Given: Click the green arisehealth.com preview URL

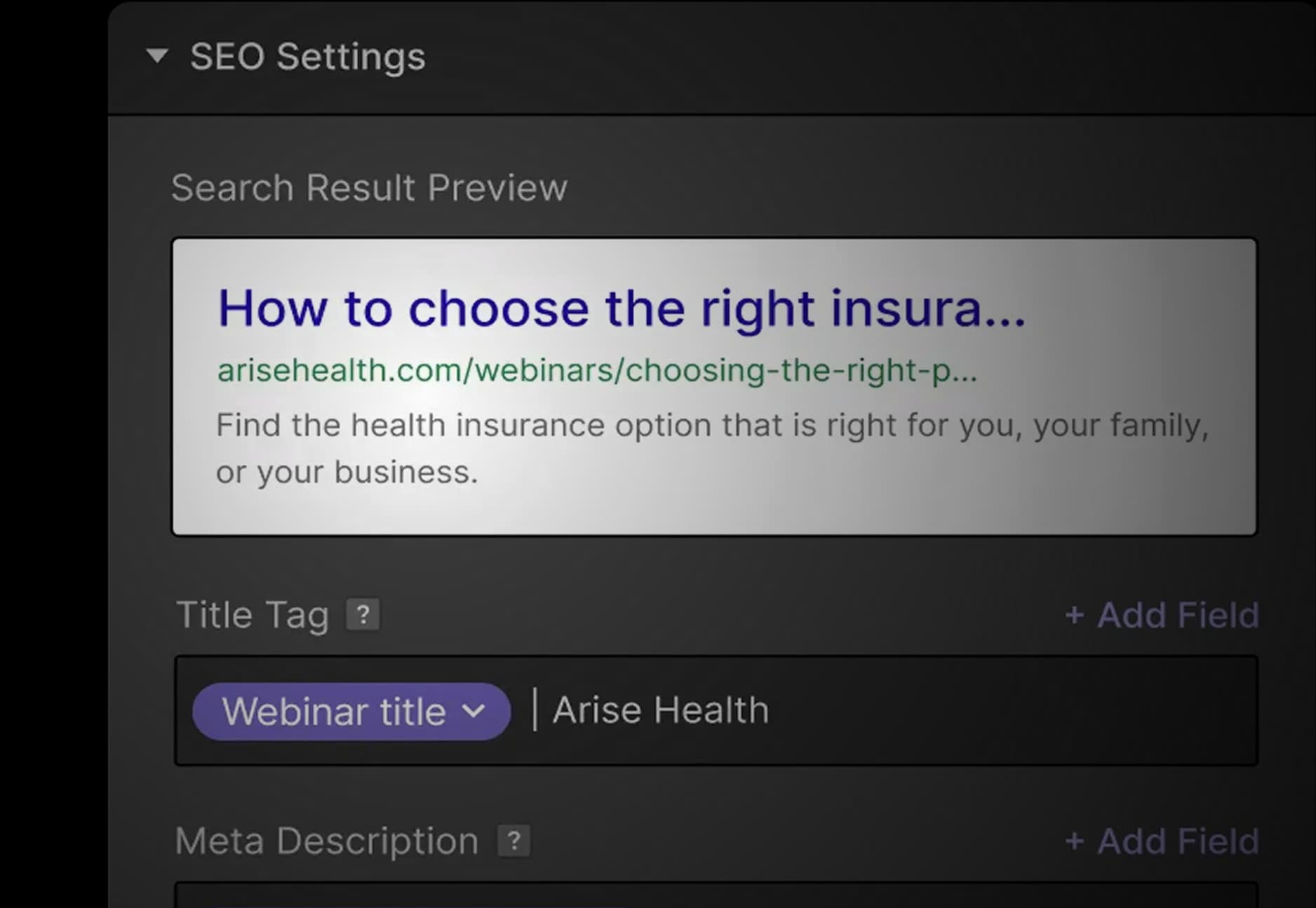Looking at the screenshot, I should (596, 370).
